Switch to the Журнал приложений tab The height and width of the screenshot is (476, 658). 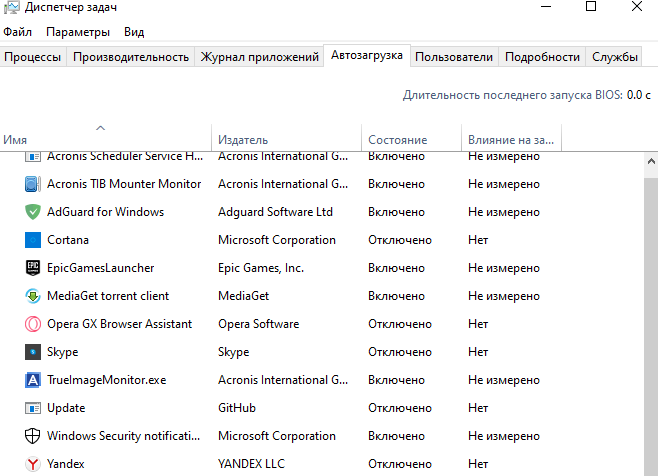pyautogui.click(x=260, y=57)
